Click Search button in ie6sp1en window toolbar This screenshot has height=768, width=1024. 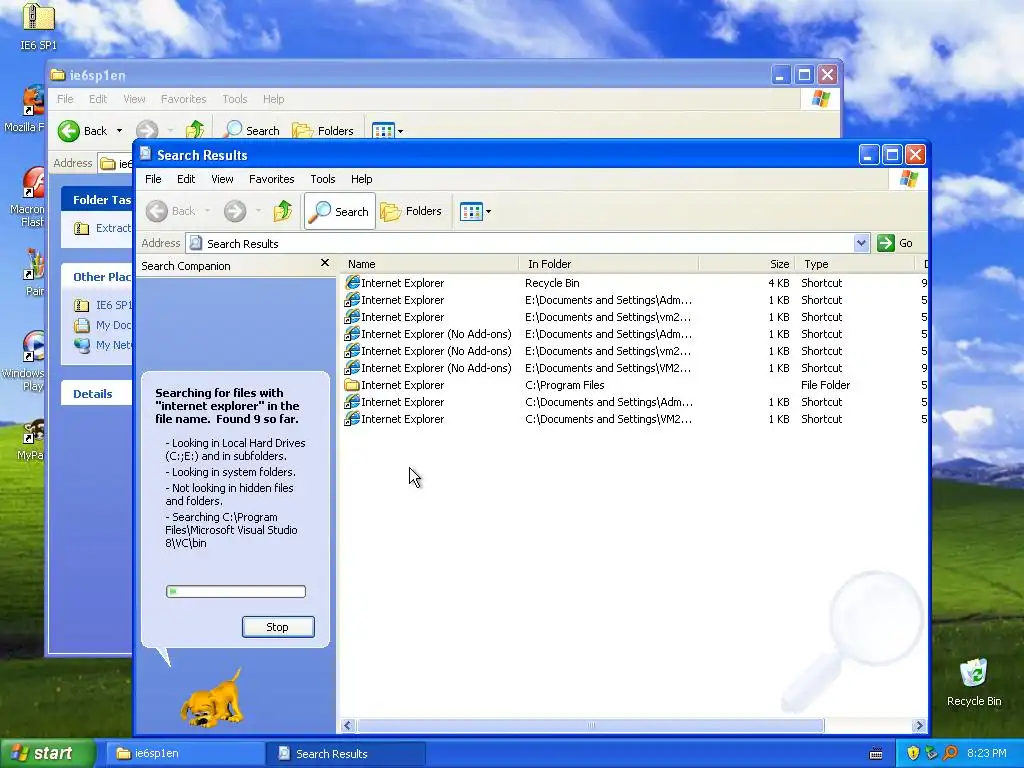tap(251, 130)
